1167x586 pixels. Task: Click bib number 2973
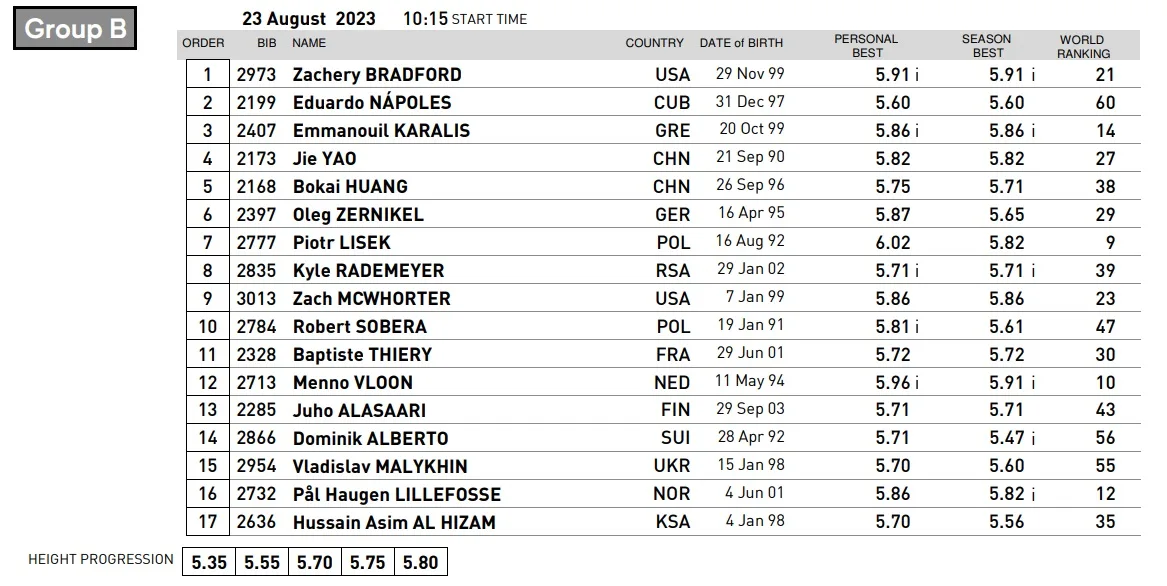click(256, 74)
